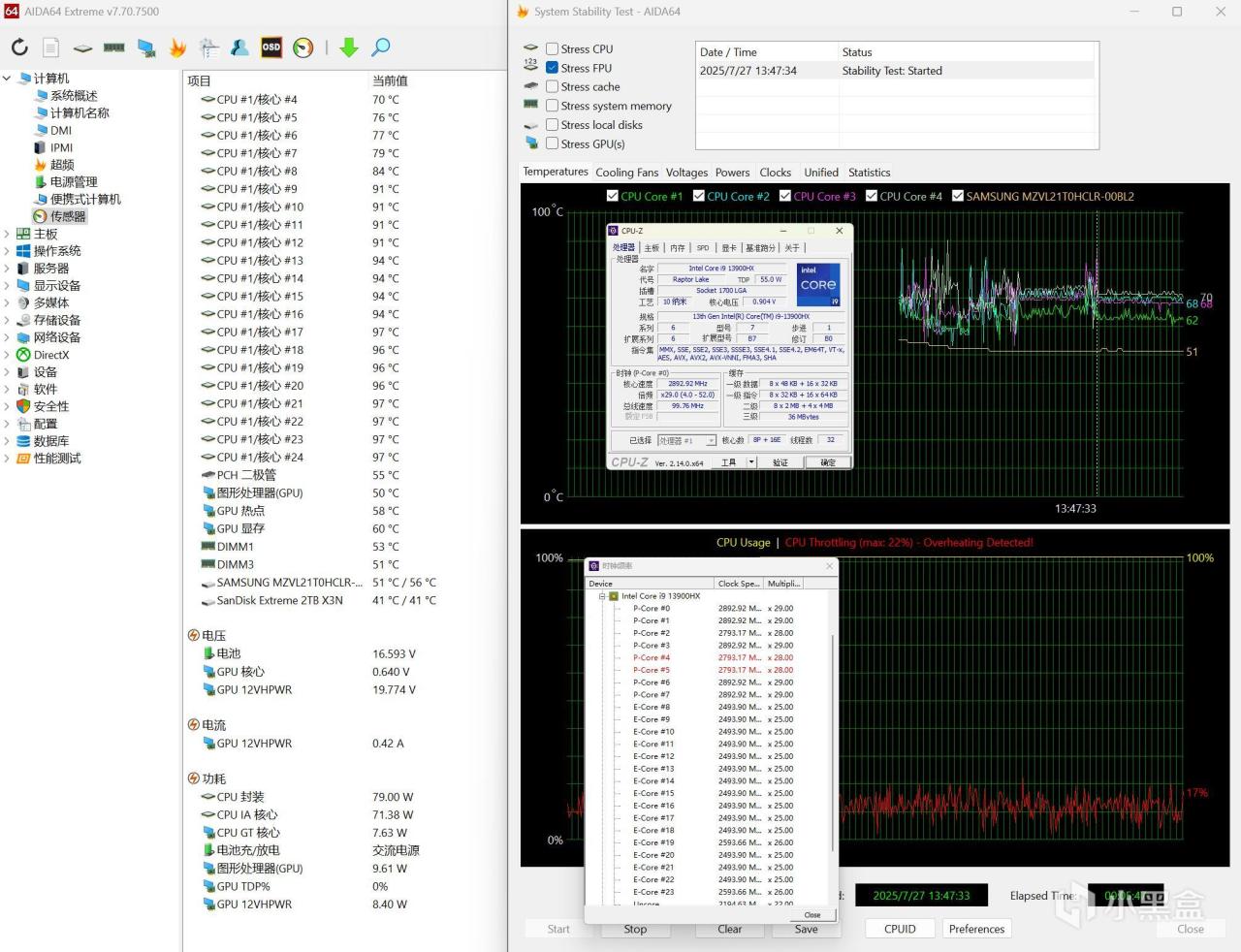The height and width of the screenshot is (952, 1241).
Task: Click the Refresh icon in AIDA64 toolbar
Action: (19, 48)
